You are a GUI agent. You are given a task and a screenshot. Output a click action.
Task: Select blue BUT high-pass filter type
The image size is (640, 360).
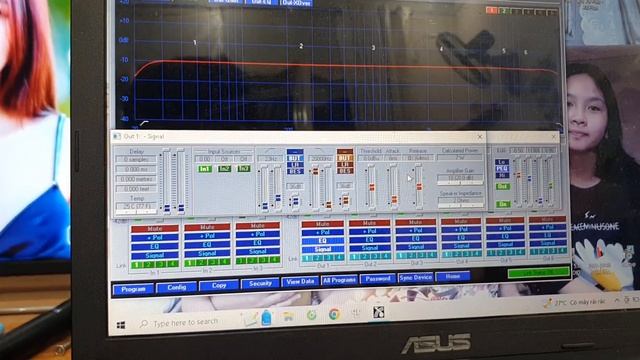tap(295, 158)
